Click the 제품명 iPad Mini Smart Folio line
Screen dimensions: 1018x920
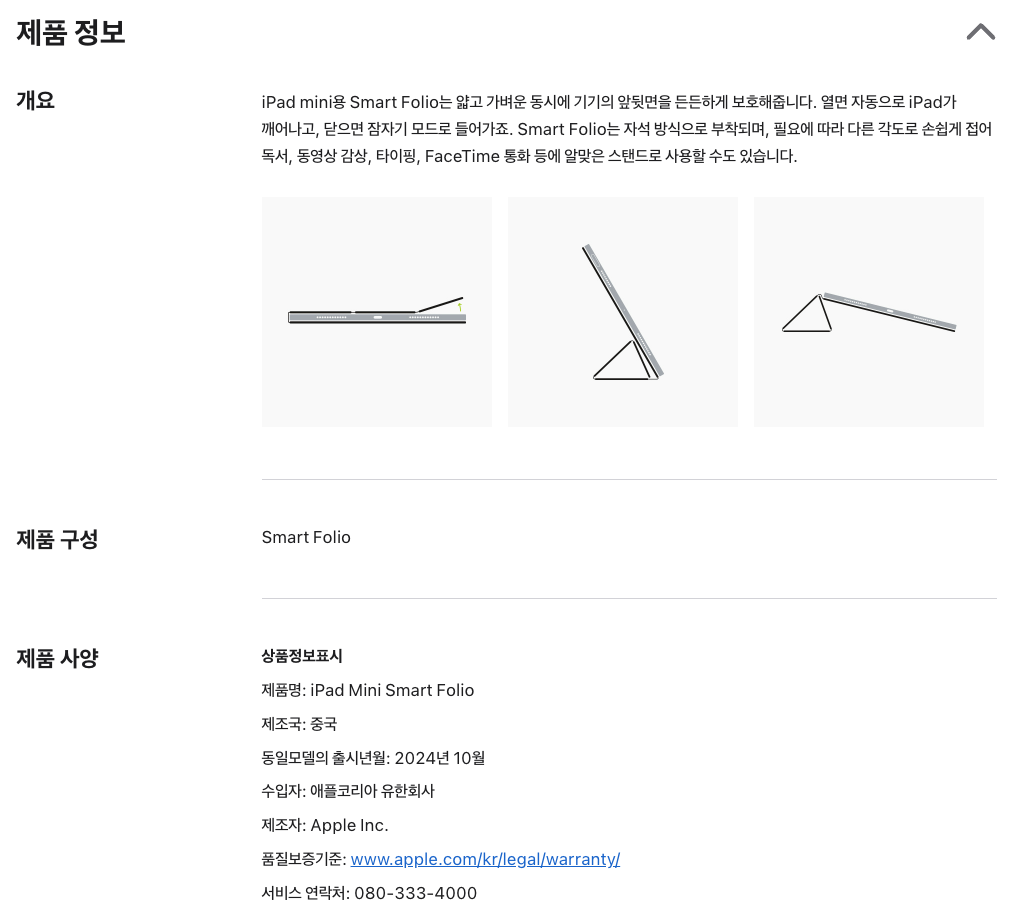coord(368,690)
